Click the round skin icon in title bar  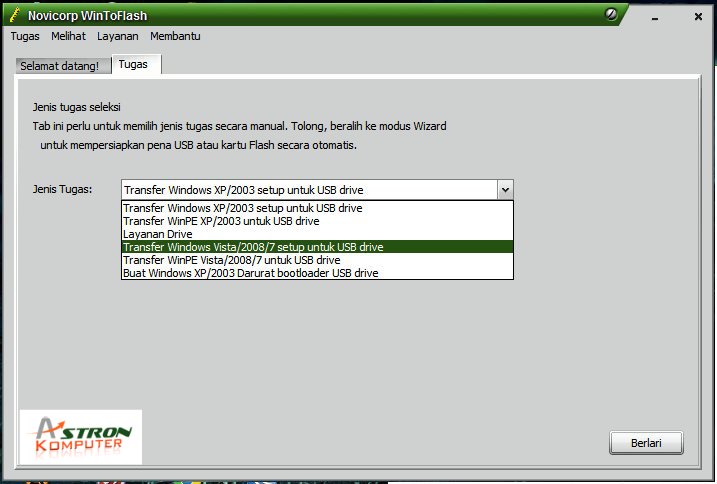pos(610,14)
